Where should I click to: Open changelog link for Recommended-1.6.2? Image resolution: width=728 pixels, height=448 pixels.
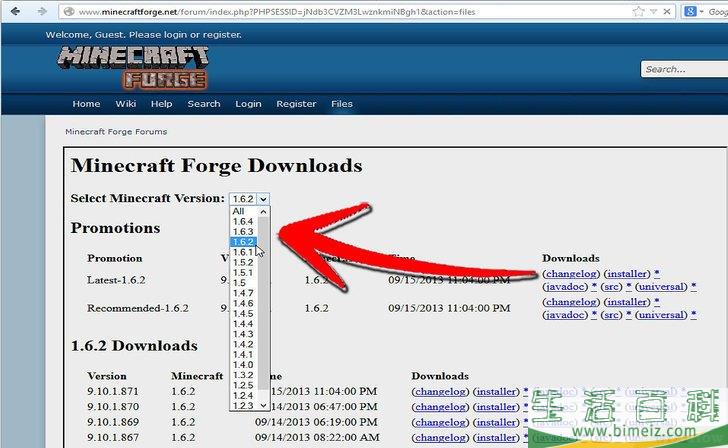point(571,302)
